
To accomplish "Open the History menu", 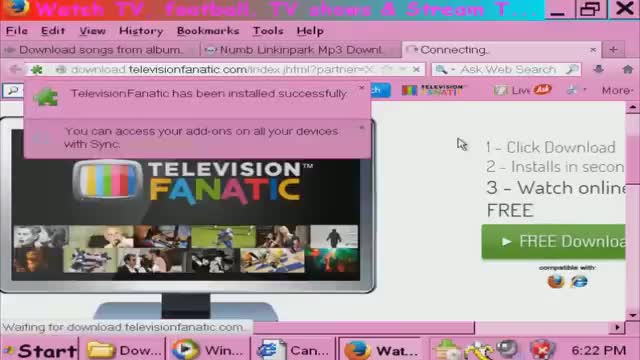I will (x=141, y=31).
